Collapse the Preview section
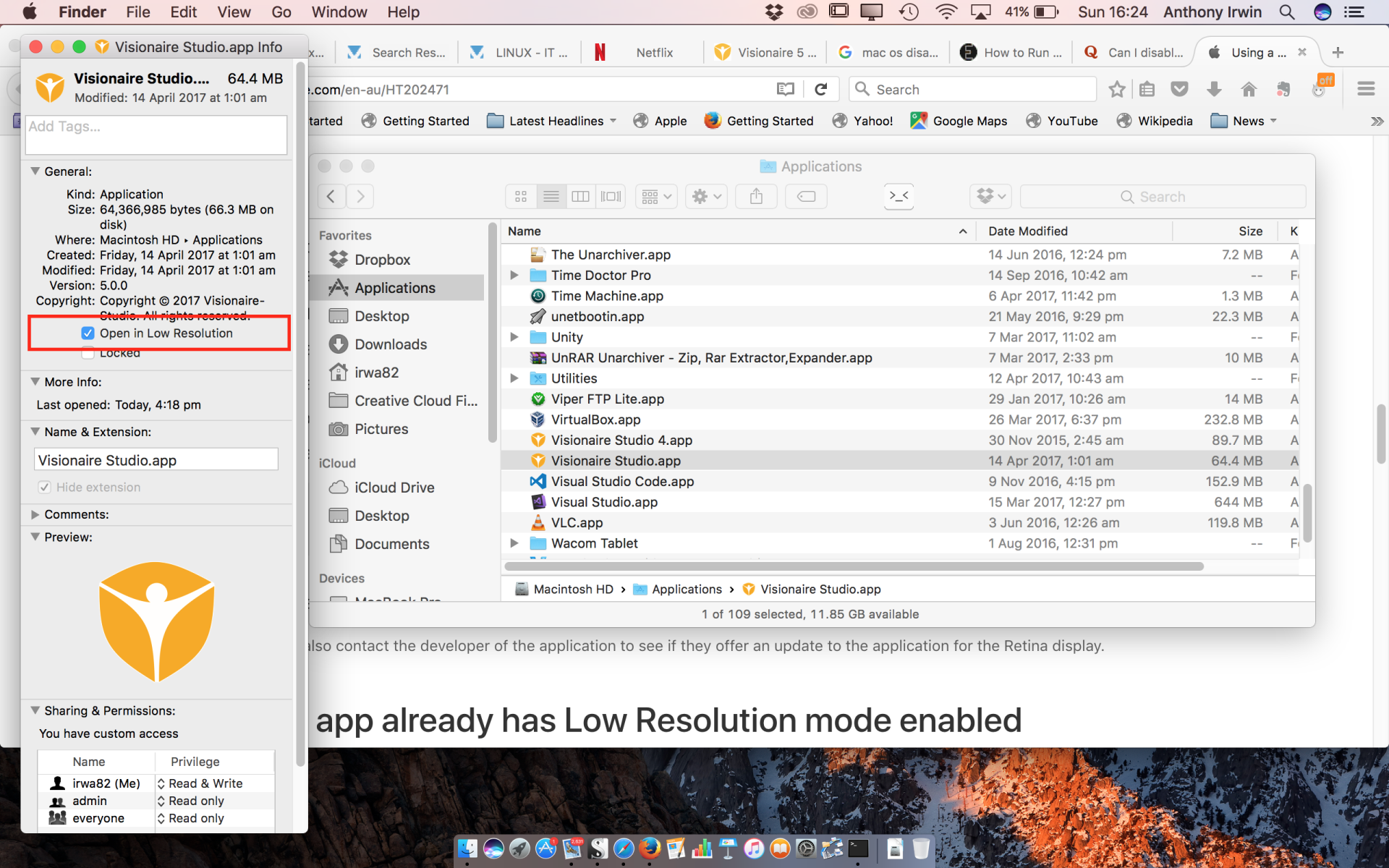This screenshot has width=1389, height=868. pos(35,537)
